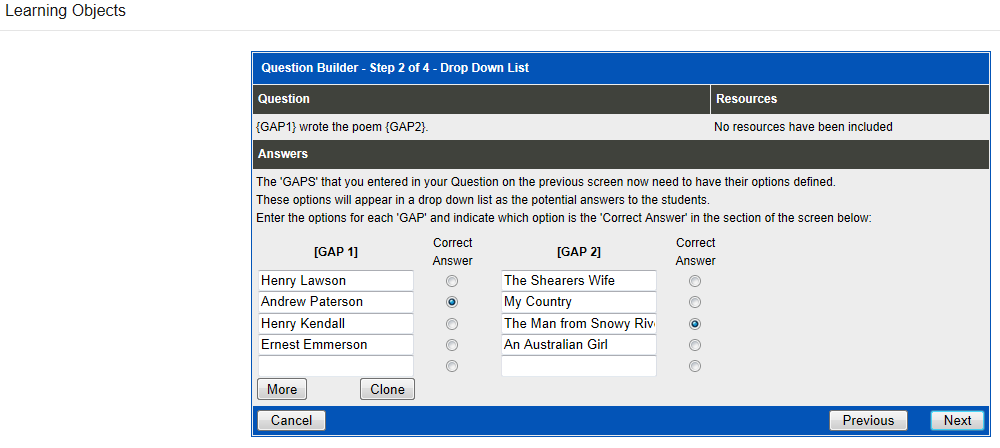The height and width of the screenshot is (448, 1000).
Task: Edit the Andrew Paterson option field
Action: coord(335,302)
